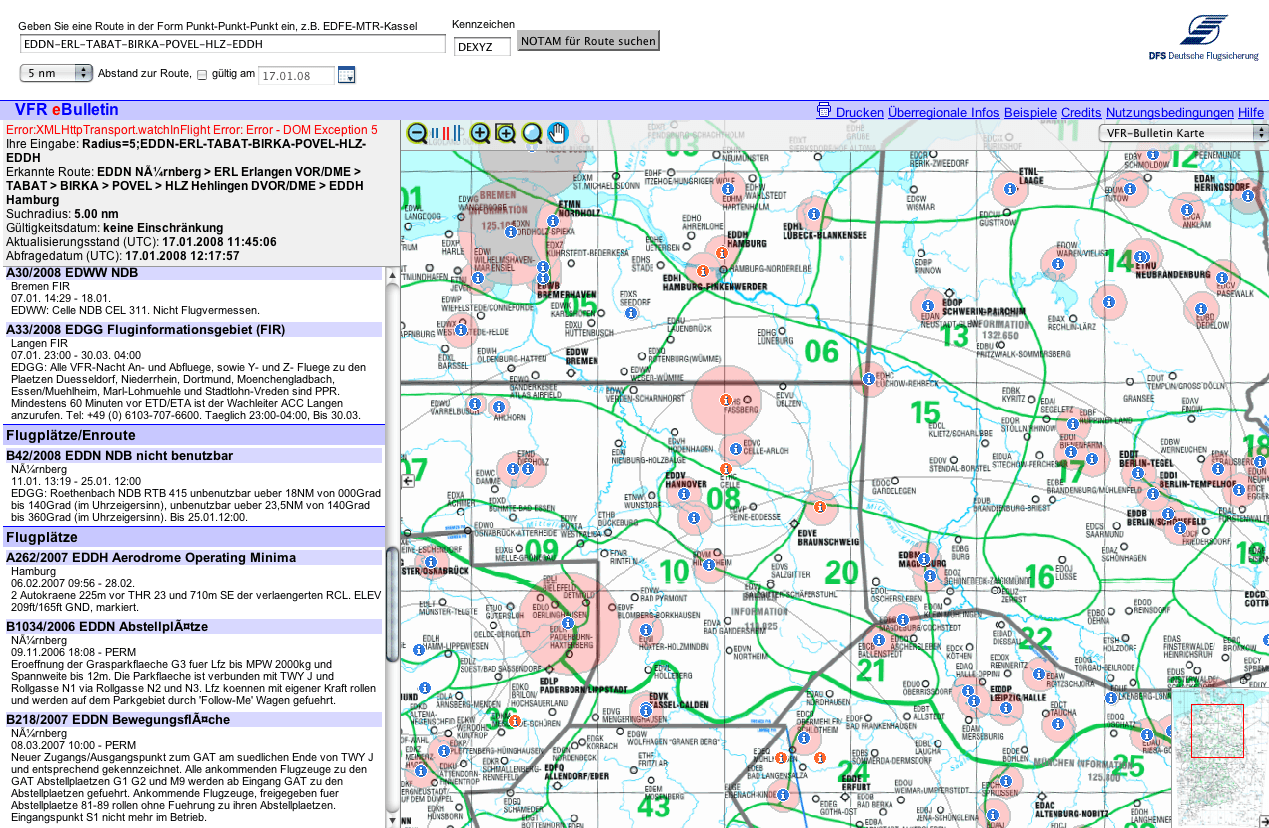Click the Flugplätze/Enroute section header
Image resolution: width=1269 pixels, height=828 pixels.
193,435
